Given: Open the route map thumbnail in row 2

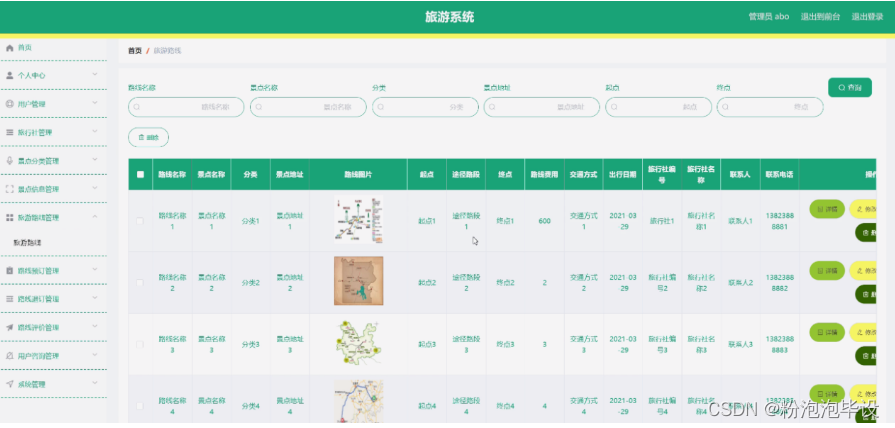Looking at the screenshot, I should tap(358, 282).
